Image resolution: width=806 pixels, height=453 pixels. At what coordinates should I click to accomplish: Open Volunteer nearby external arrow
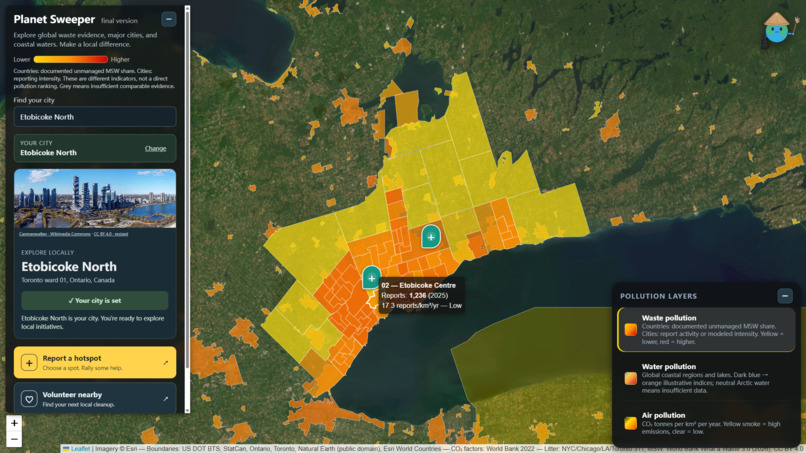tap(166, 398)
